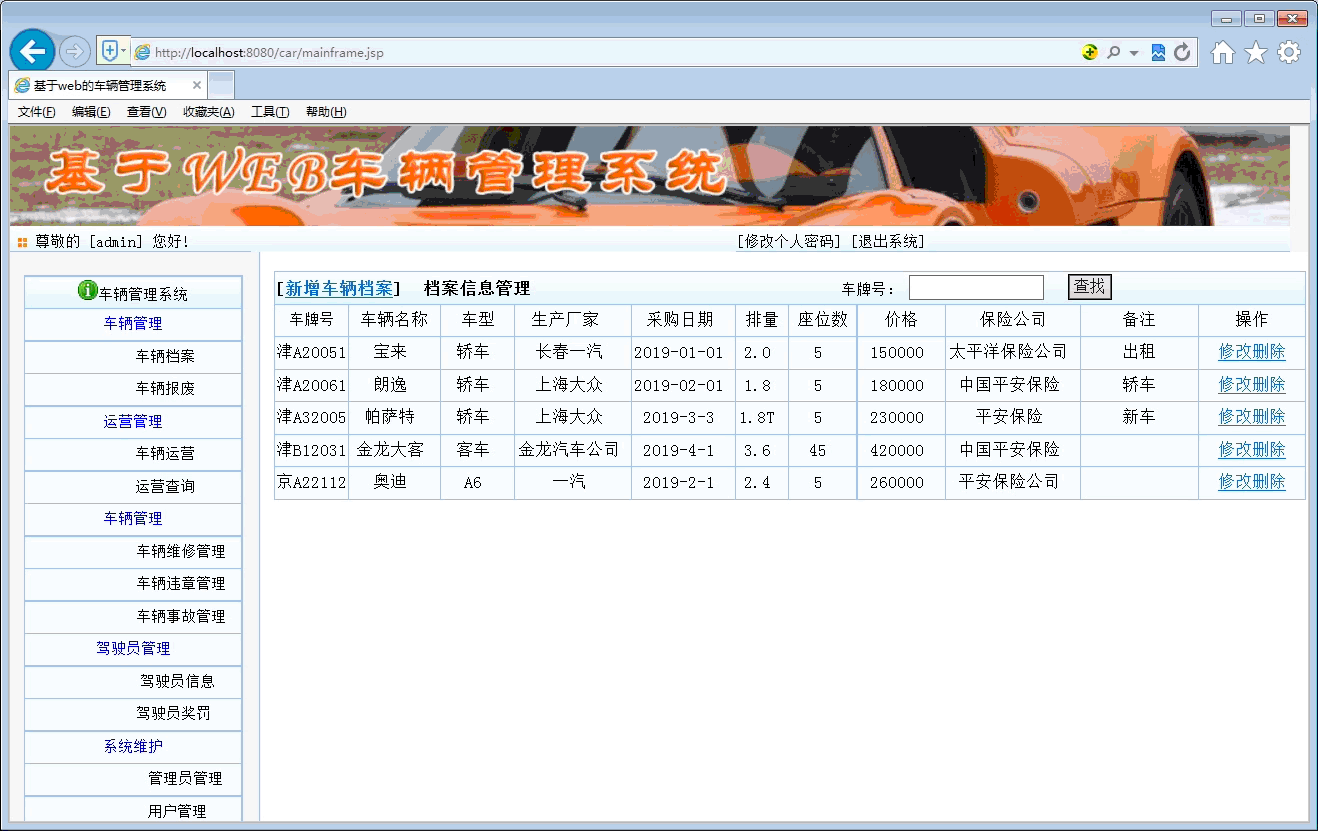The height and width of the screenshot is (831, 1318).
Task: Open 车辆档案 in the sidebar
Action: 165,356
